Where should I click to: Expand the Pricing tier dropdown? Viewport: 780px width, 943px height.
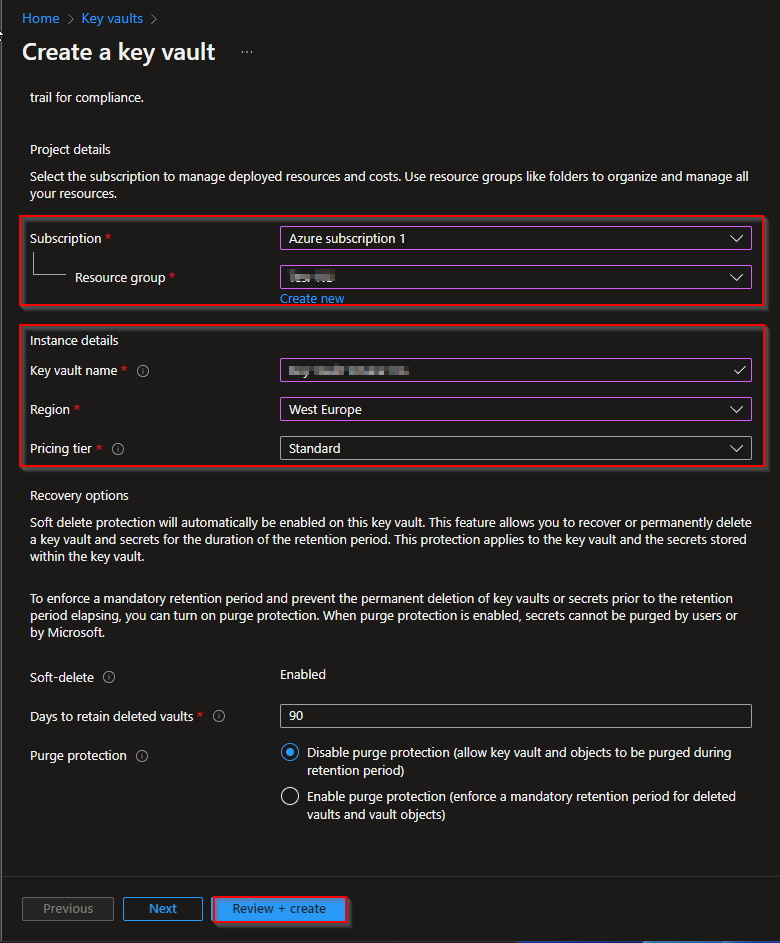coord(515,448)
